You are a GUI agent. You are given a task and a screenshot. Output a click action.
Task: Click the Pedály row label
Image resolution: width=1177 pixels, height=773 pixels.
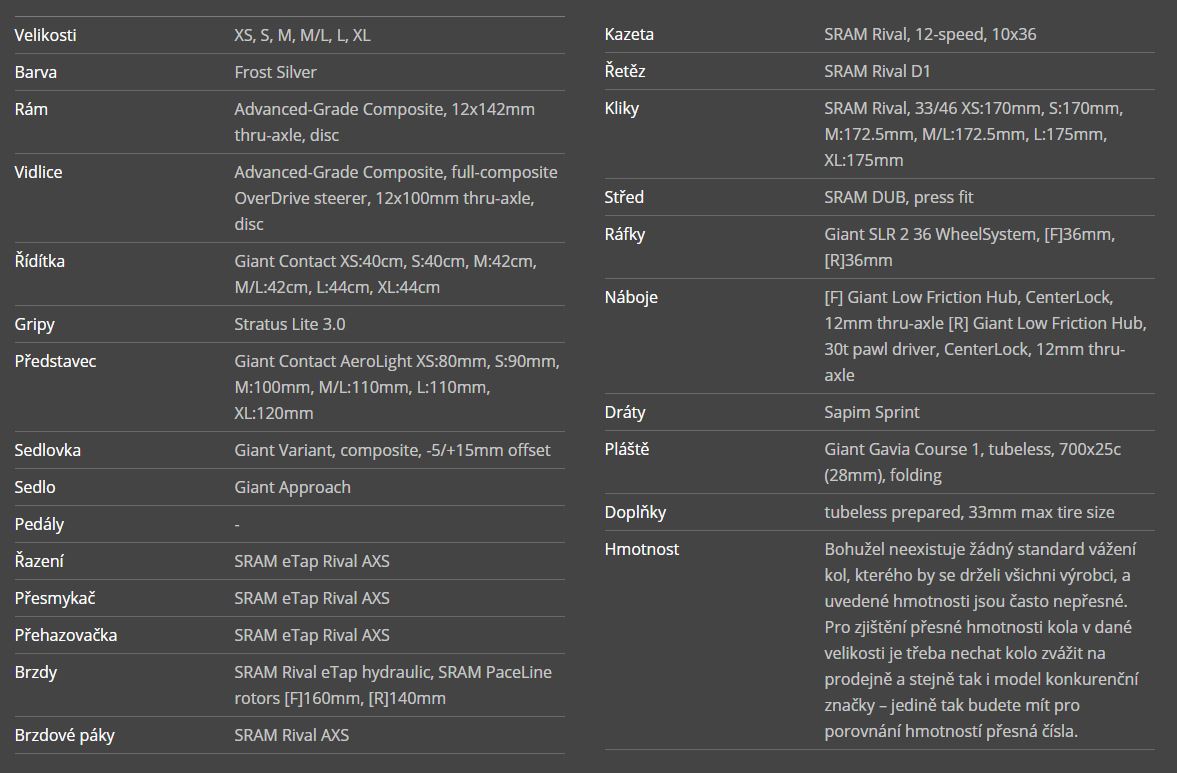click(39, 524)
